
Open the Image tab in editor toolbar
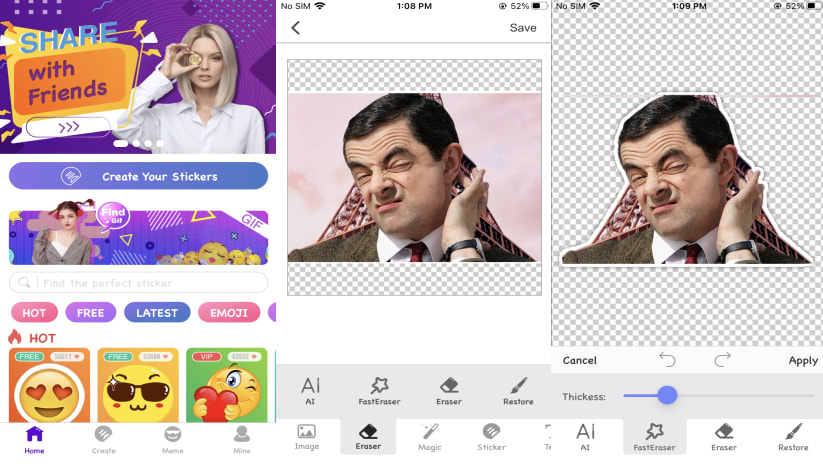pos(307,437)
